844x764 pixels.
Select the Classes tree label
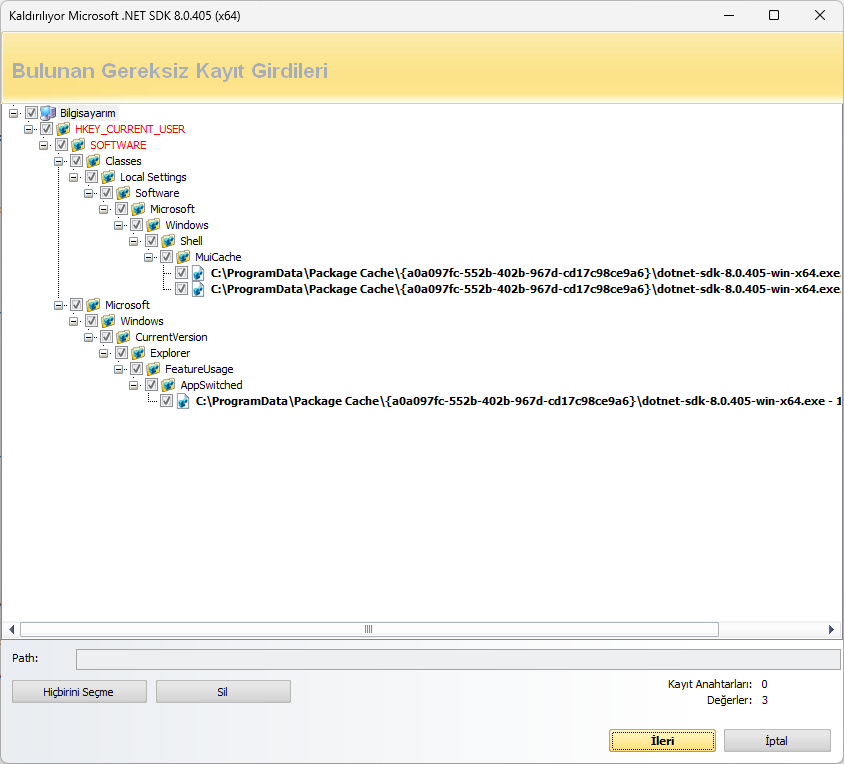pyautogui.click(x=123, y=161)
